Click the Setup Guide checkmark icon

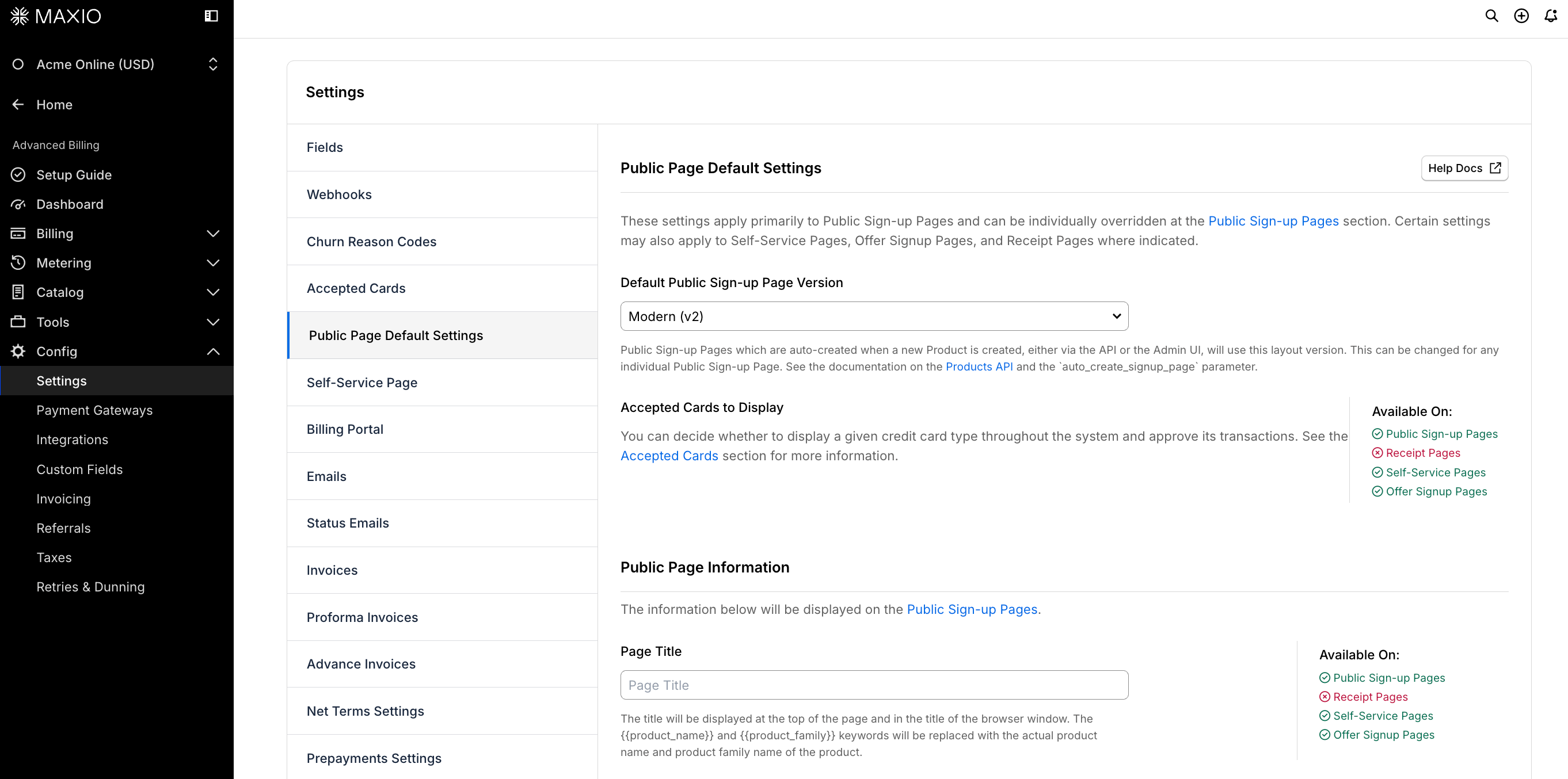(x=18, y=175)
